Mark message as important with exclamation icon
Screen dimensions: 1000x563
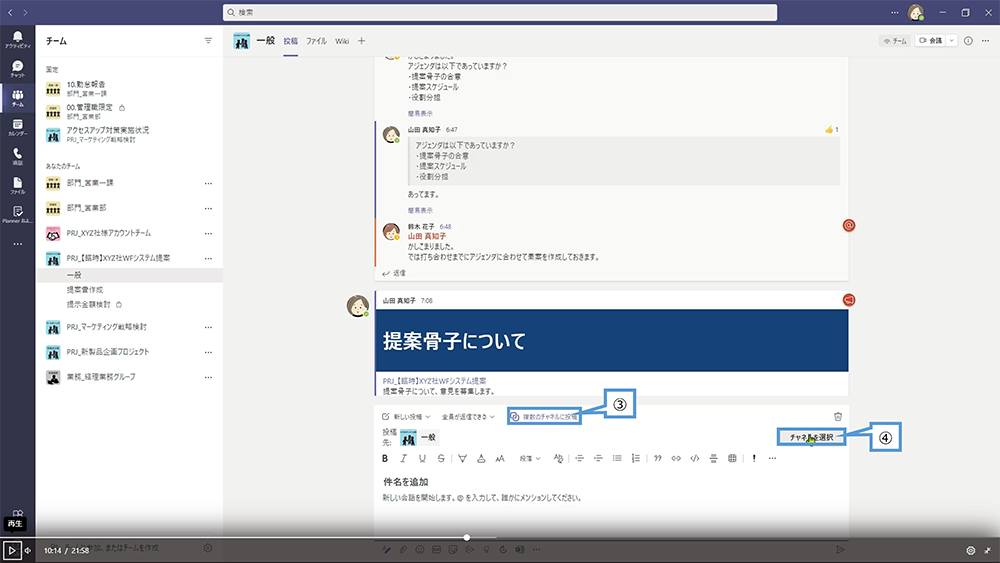pos(754,458)
